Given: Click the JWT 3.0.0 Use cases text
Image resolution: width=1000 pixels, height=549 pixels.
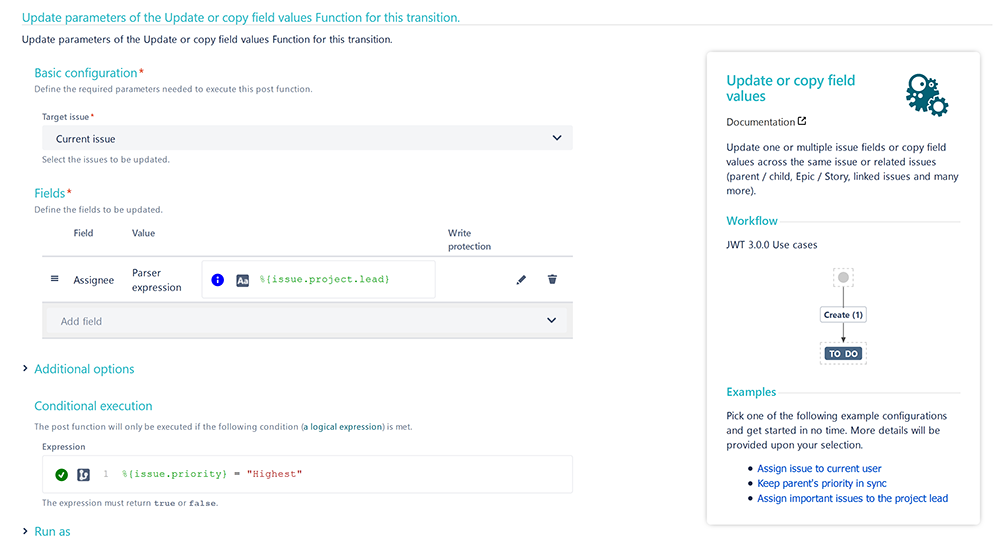Looking at the screenshot, I should click(772, 245).
